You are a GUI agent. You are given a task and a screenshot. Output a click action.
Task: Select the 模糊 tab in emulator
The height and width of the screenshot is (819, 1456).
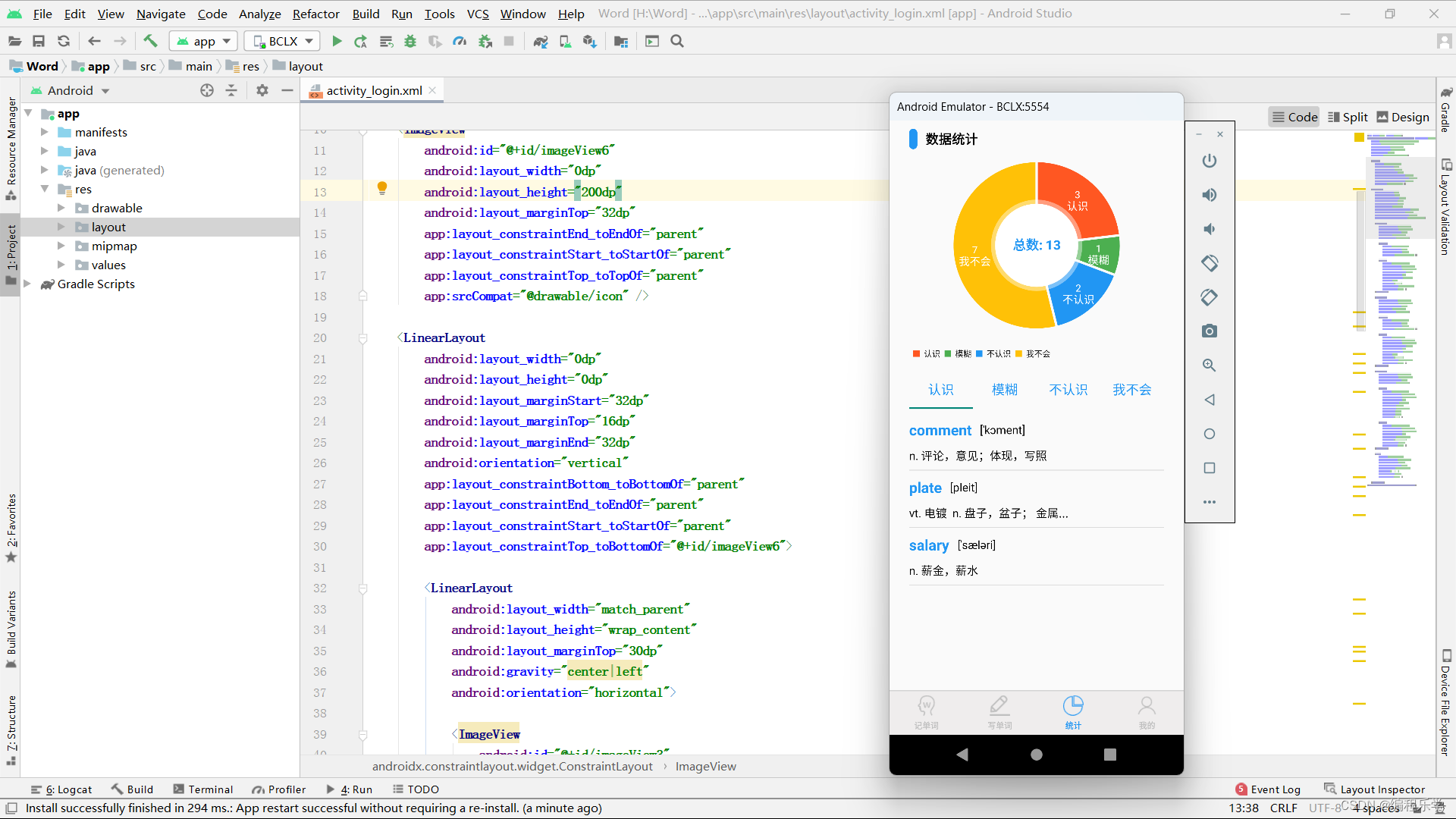(1004, 390)
